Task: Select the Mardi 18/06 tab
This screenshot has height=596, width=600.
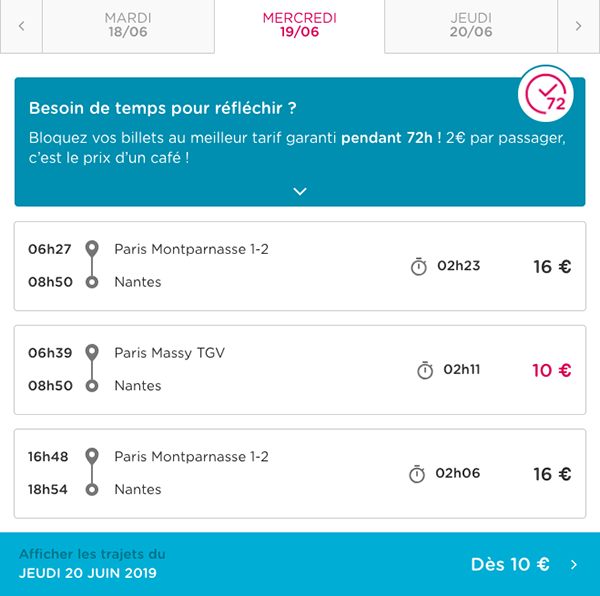Action: [x=128, y=26]
